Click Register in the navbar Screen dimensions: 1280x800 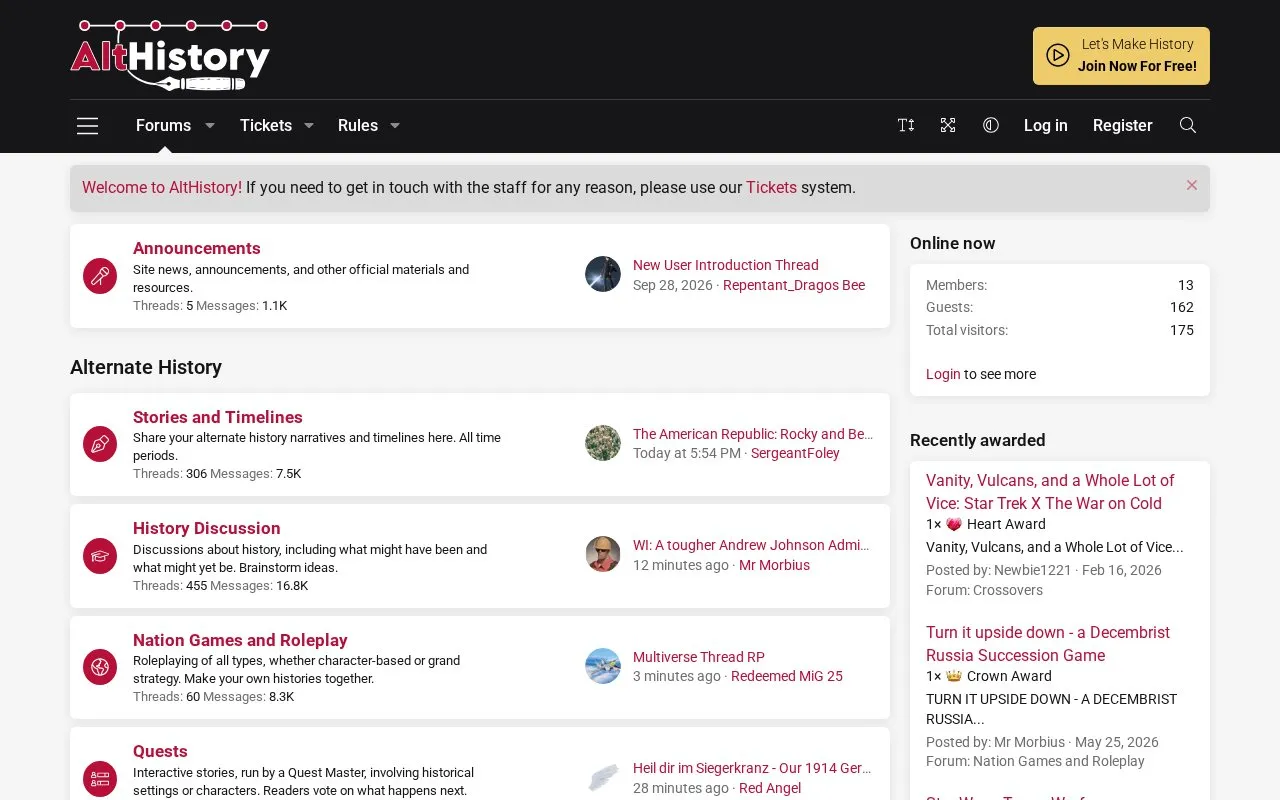(1122, 126)
